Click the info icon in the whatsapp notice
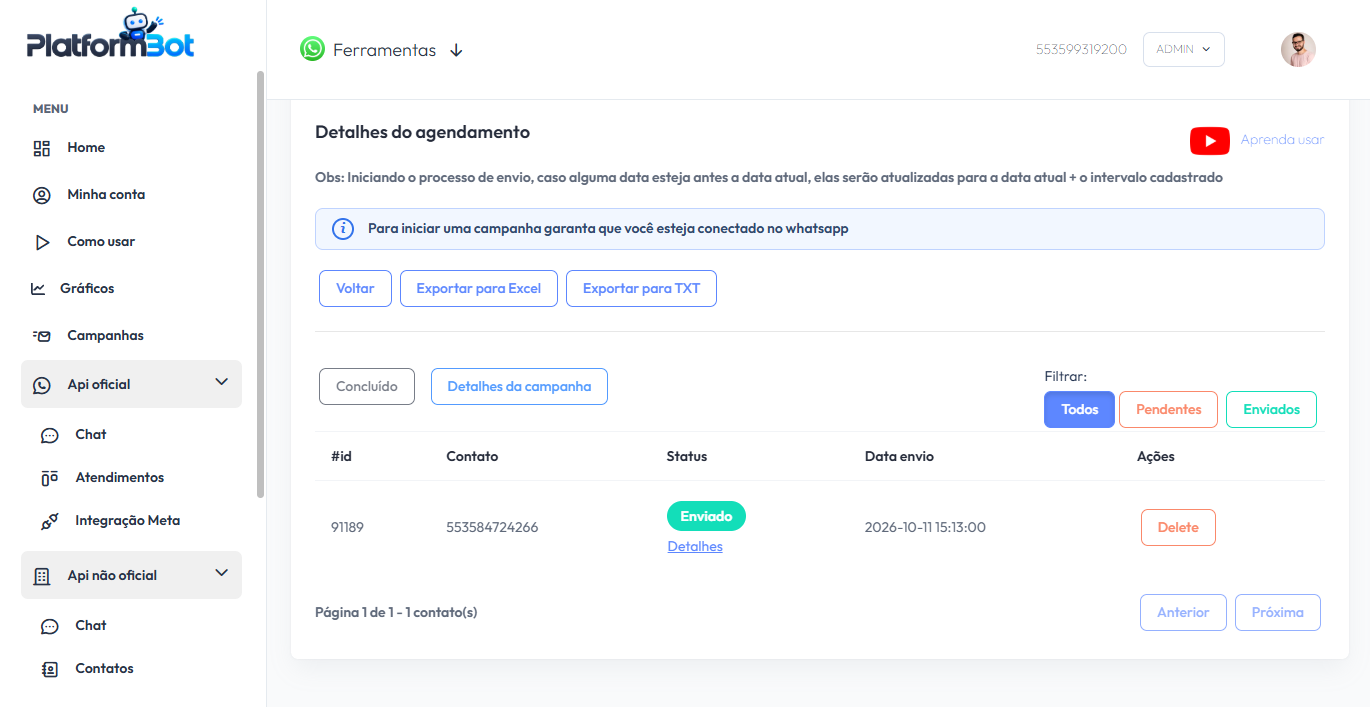The width and height of the screenshot is (1370, 707). pos(342,229)
